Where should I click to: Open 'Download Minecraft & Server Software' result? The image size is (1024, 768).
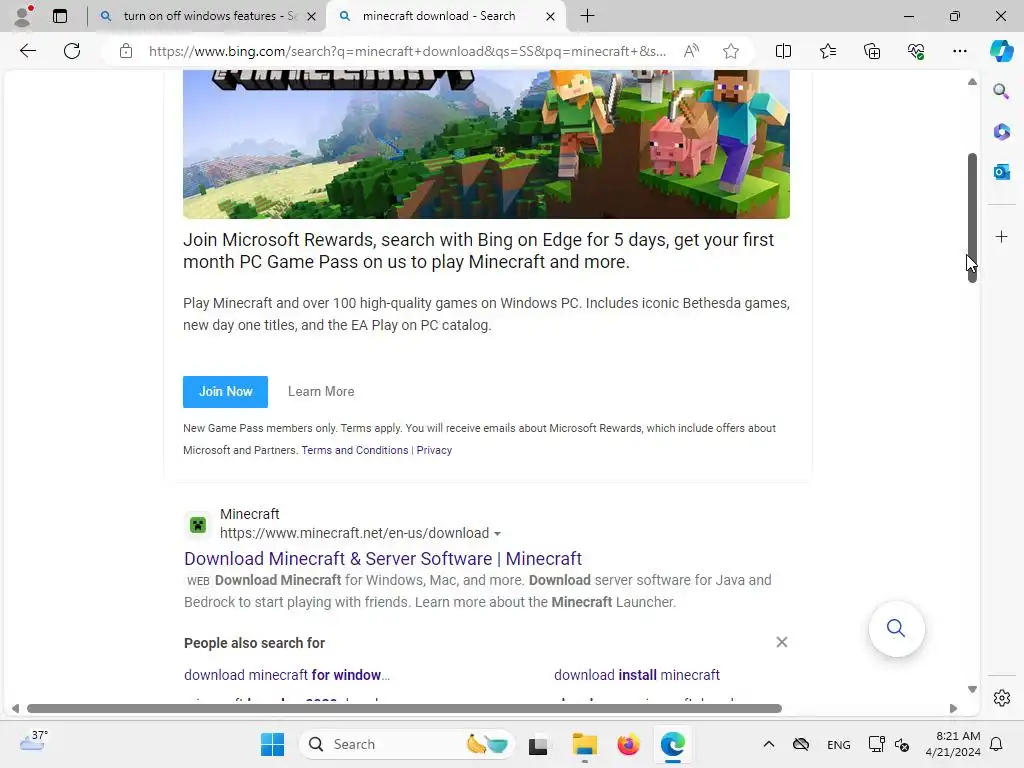(383, 559)
